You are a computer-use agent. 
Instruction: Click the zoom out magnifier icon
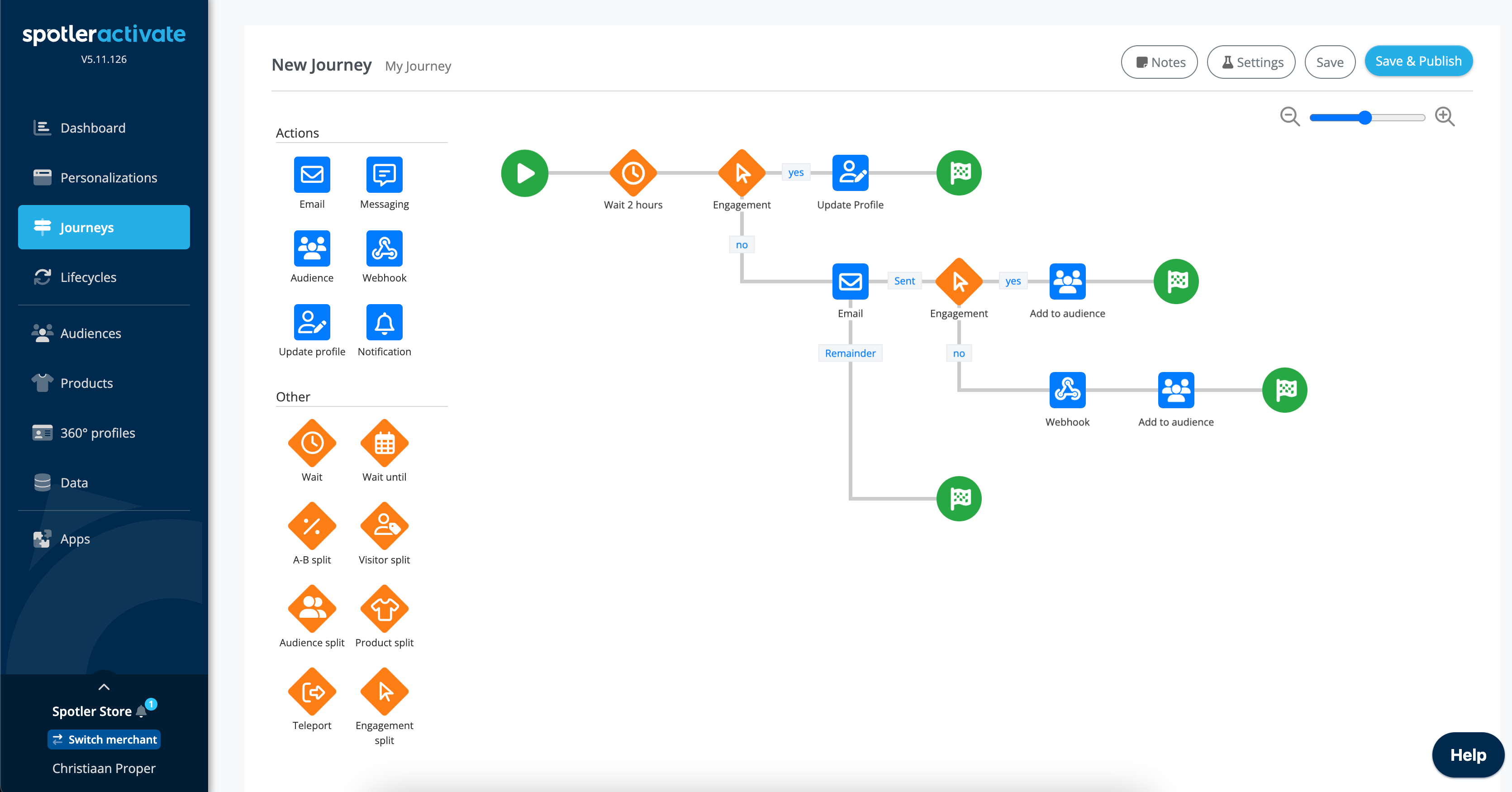[x=1289, y=117]
